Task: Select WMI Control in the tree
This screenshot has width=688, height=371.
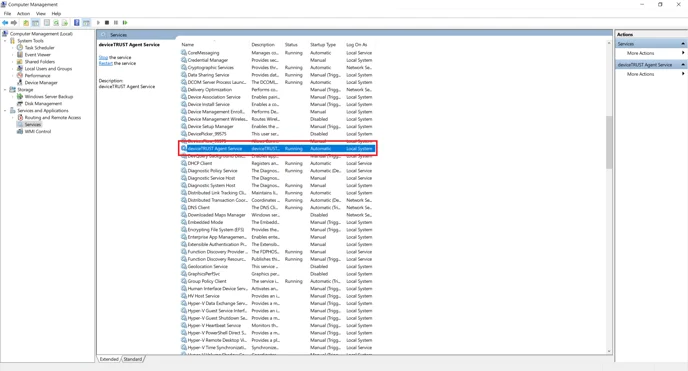Action: [x=38, y=132]
